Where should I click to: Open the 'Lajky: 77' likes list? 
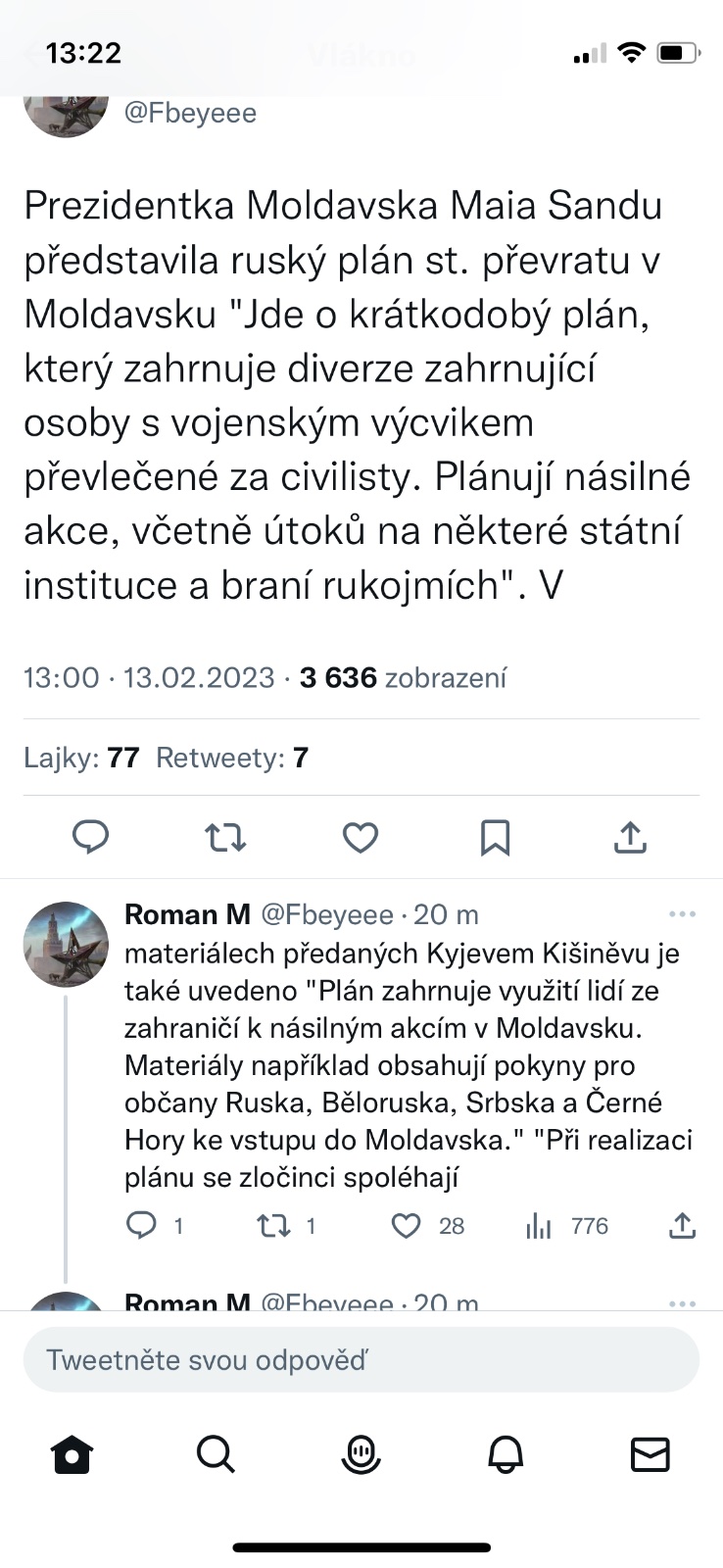tap(81, 758)
